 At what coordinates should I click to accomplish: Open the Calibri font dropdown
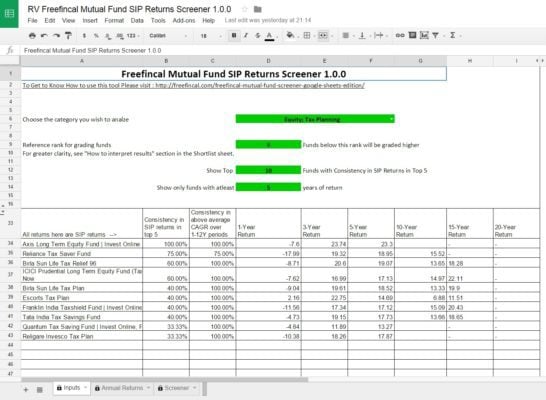coord(168,36)
